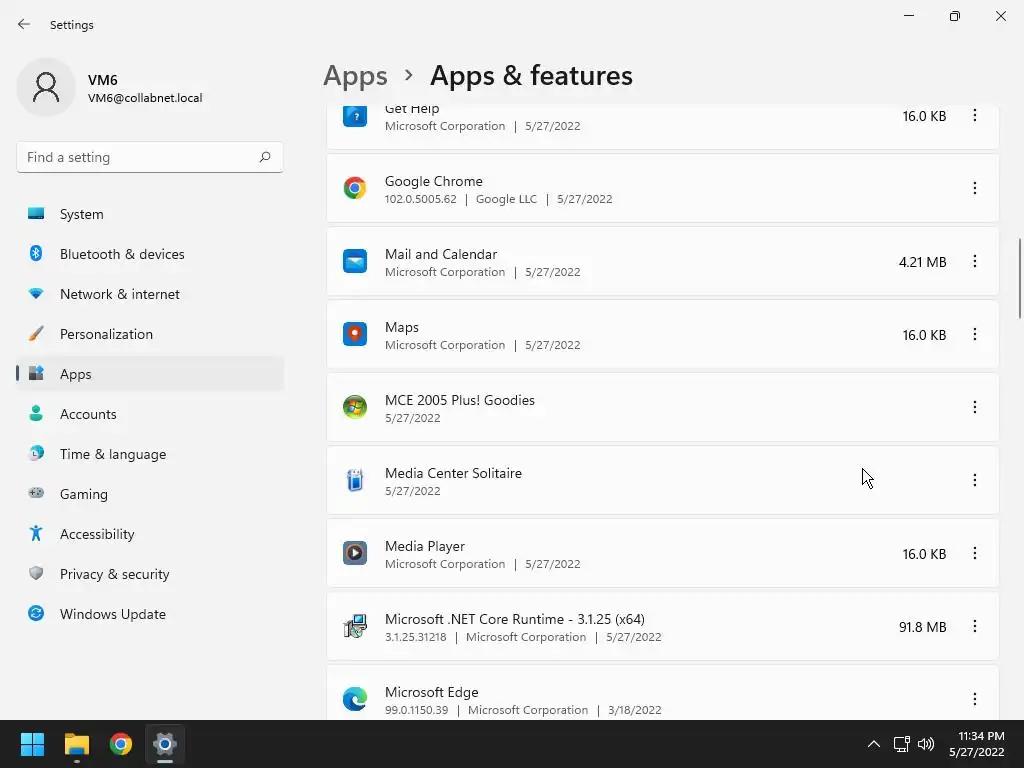Open more options for Mail and Calendar

[x=975, y=261]
